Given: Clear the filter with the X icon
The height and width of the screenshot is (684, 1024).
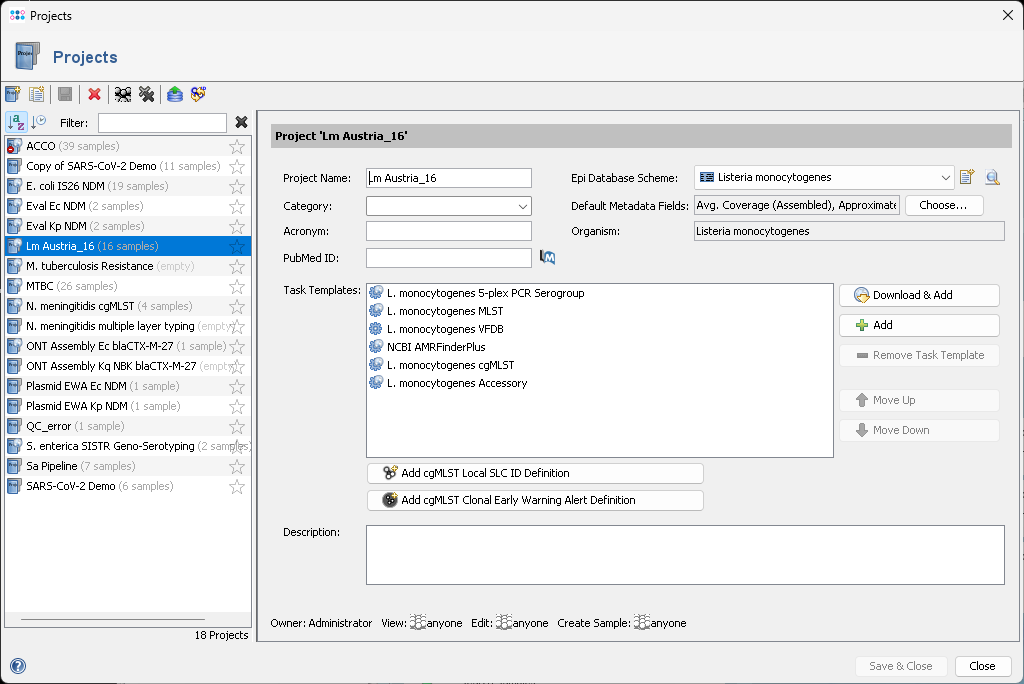Looking at the screenshot, I should tap(241, 122).
